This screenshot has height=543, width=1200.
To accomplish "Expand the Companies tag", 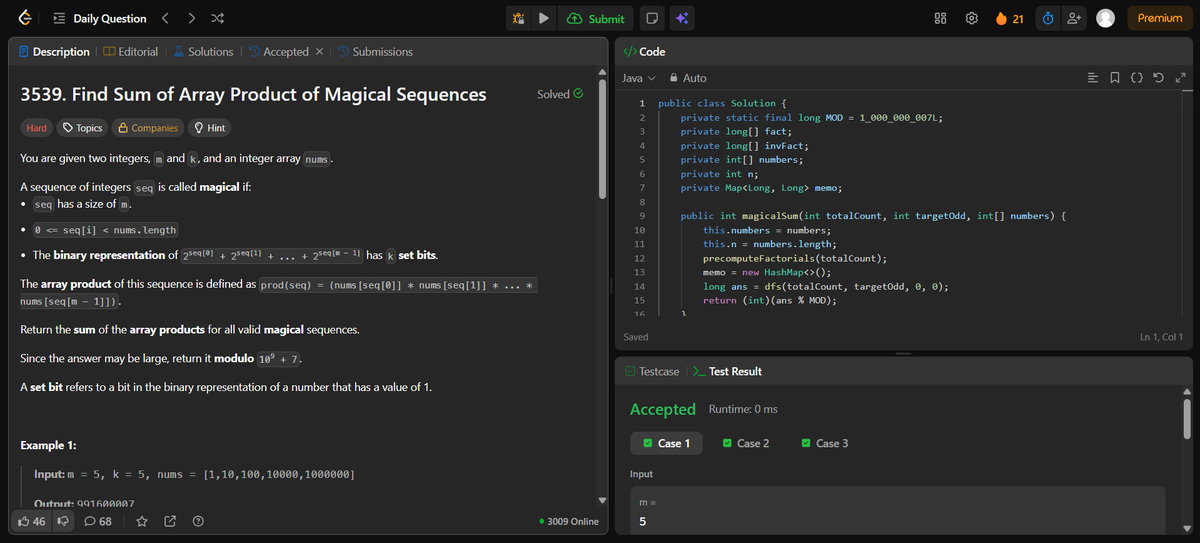I will [148, 128].
